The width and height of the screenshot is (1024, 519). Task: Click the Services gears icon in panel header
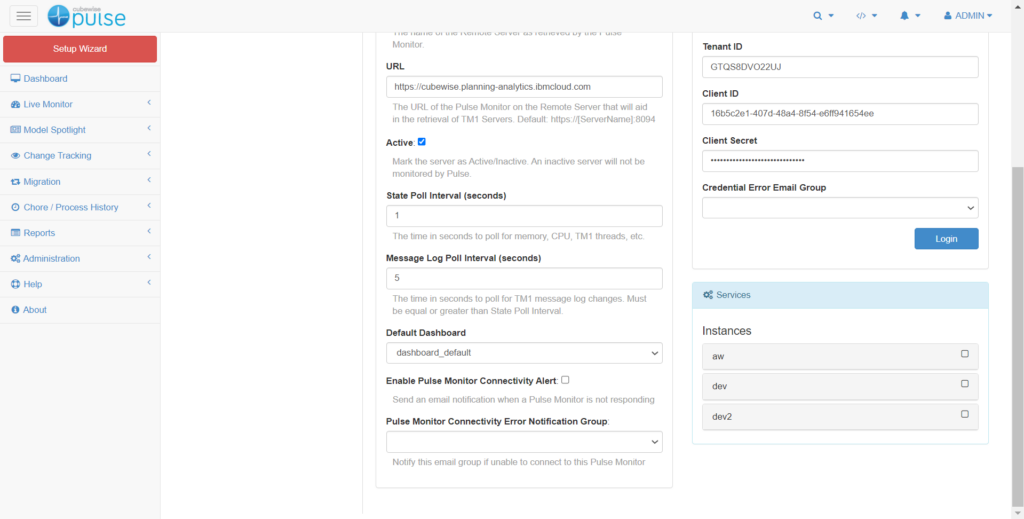(x=708, y=295)
